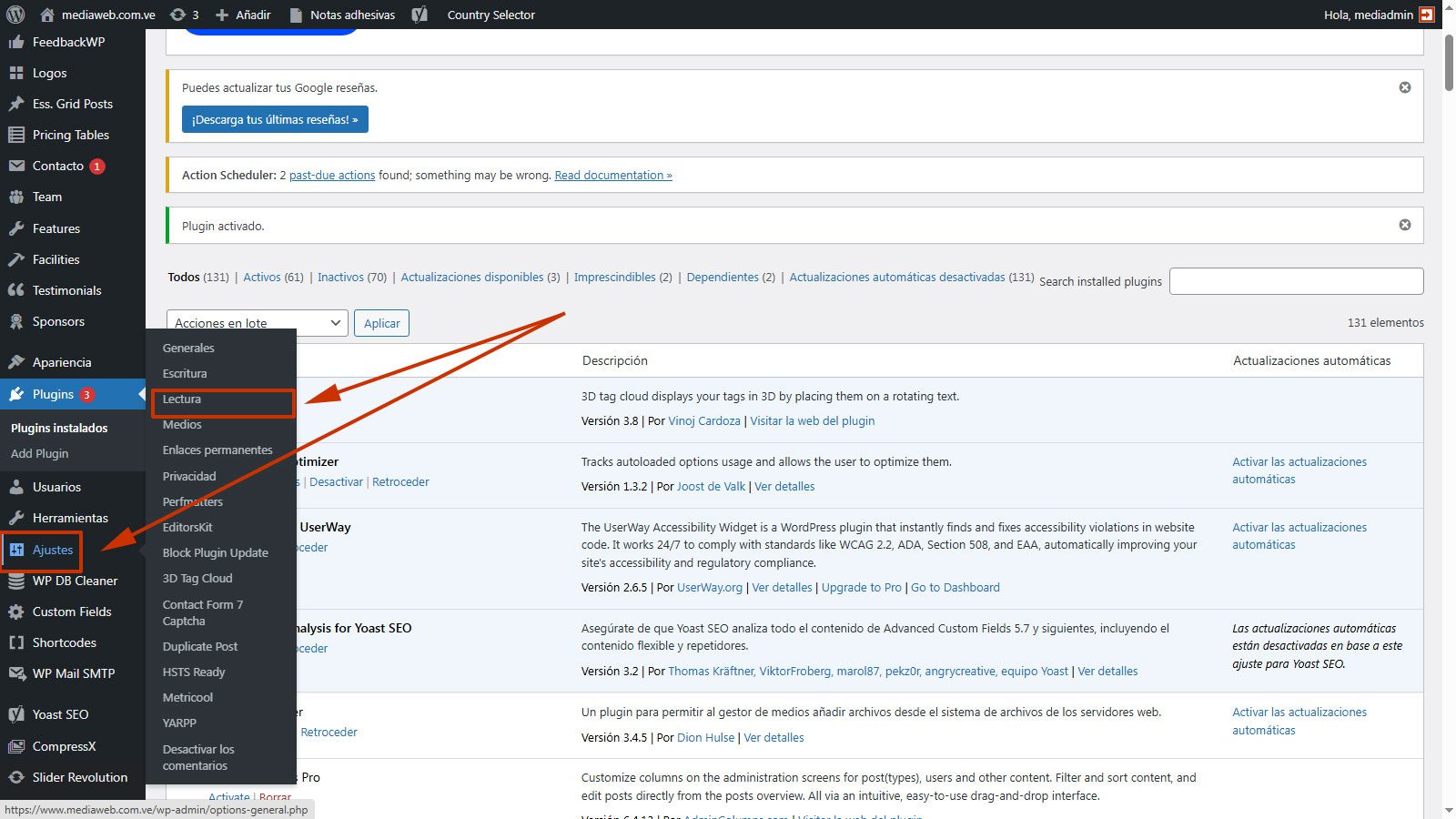Open the mediaweb.com.ve home icon

point(47,15)
